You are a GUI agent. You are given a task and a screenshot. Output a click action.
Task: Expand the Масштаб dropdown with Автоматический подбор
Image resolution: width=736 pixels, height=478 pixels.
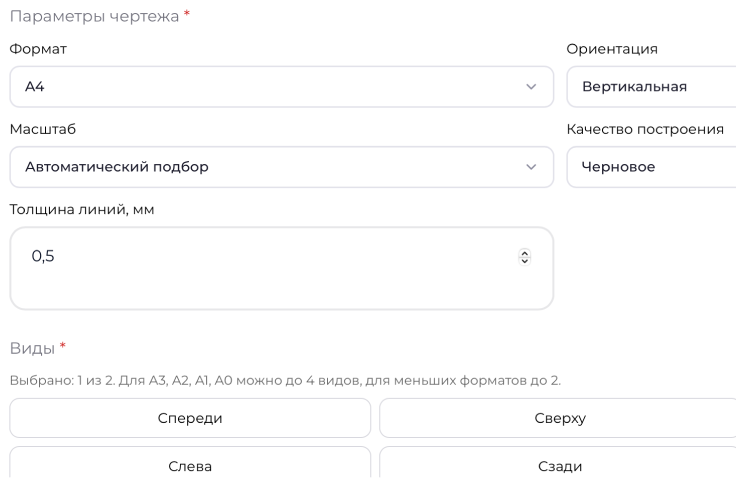(x=270, y=167)
